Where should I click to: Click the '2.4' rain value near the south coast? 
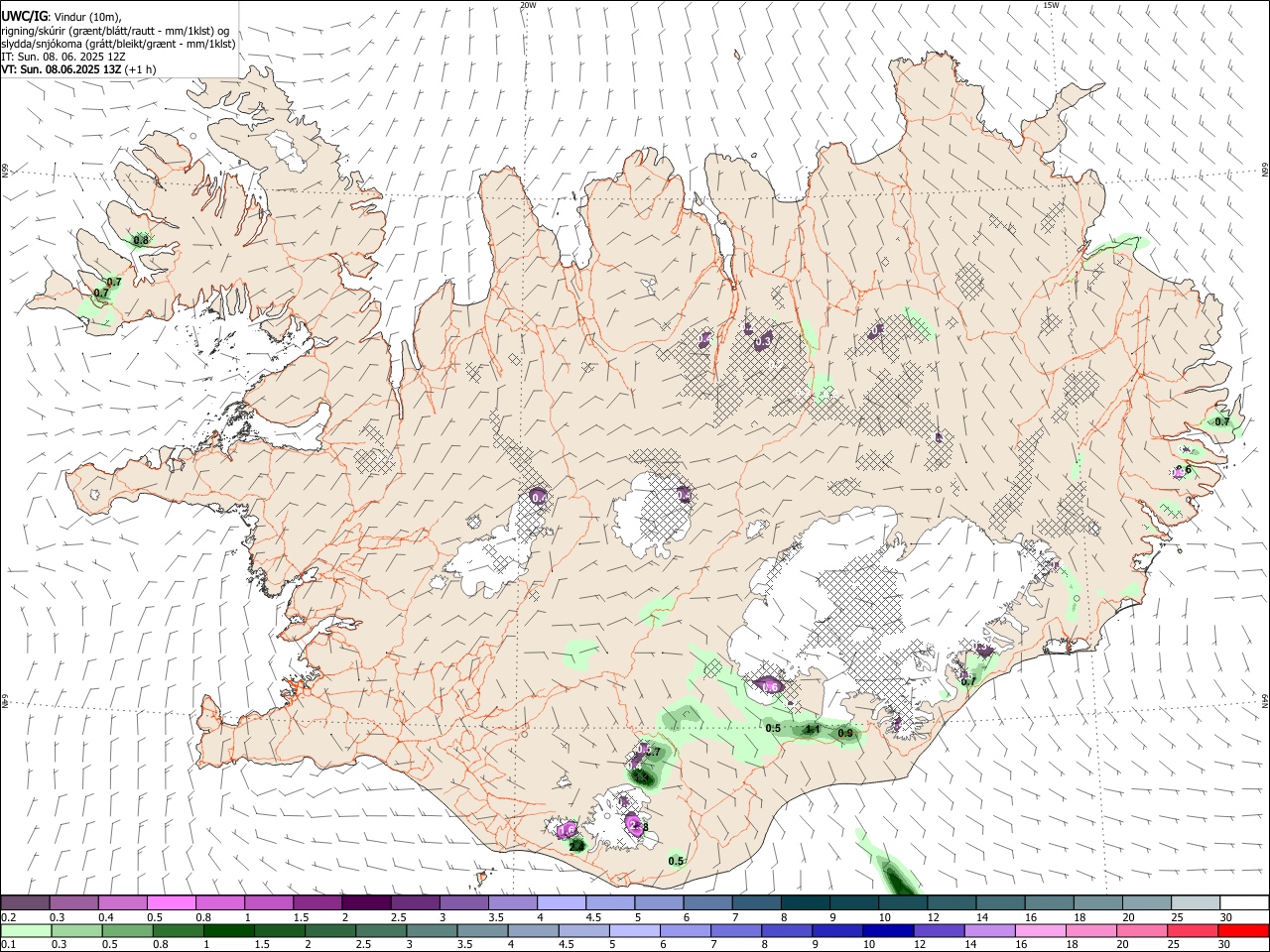576,846
